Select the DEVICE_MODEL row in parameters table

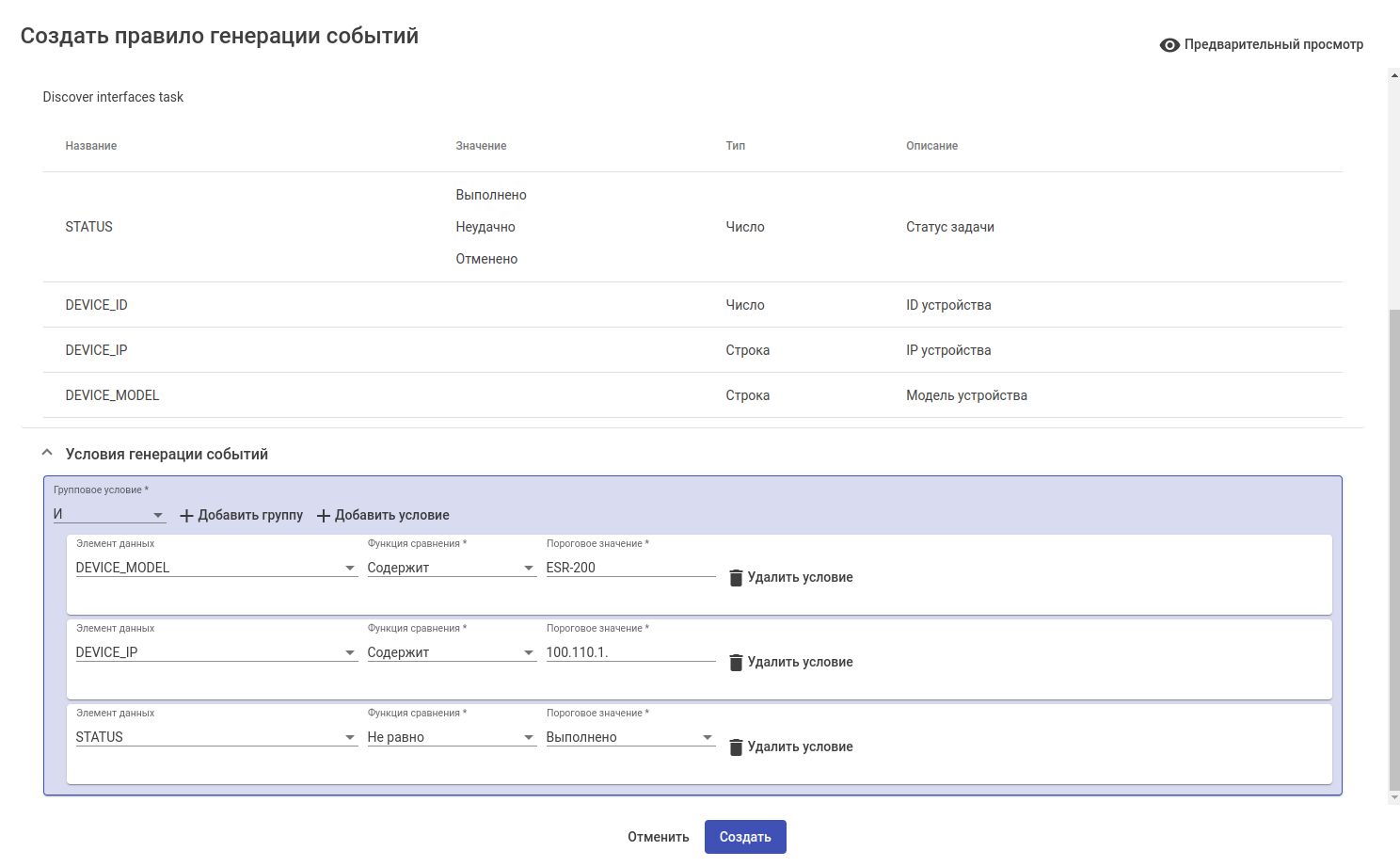click(692, 395)
